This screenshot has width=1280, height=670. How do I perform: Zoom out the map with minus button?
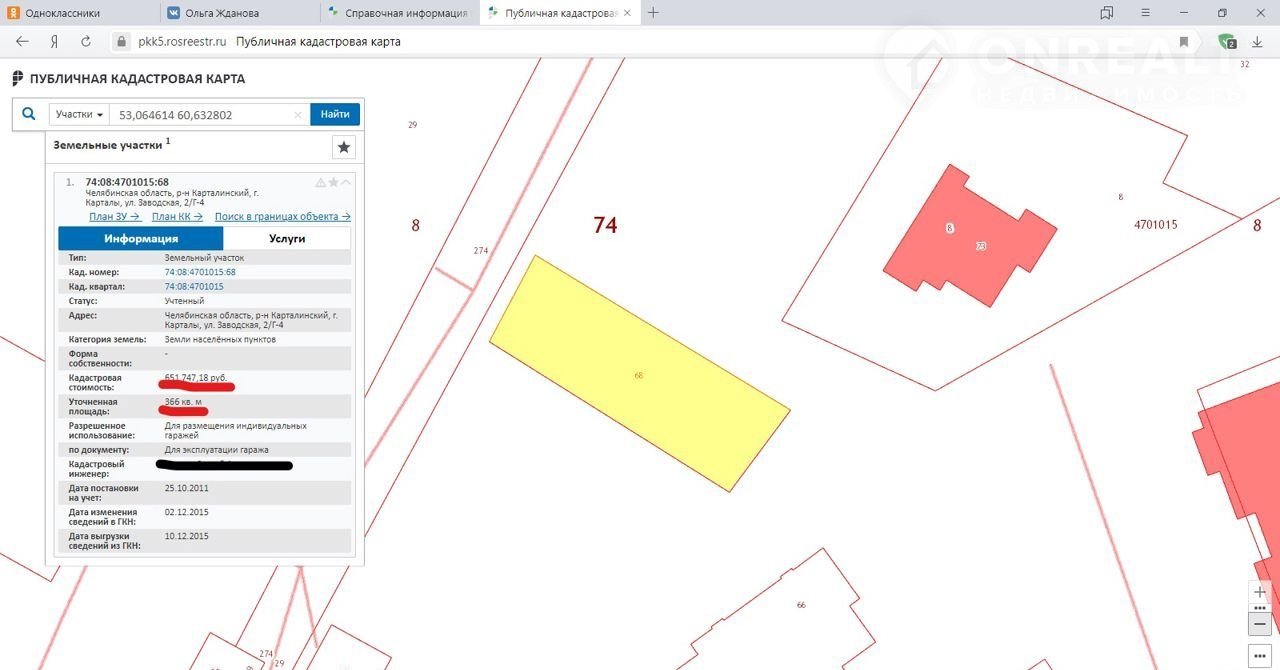click(x=1260, y=623)
